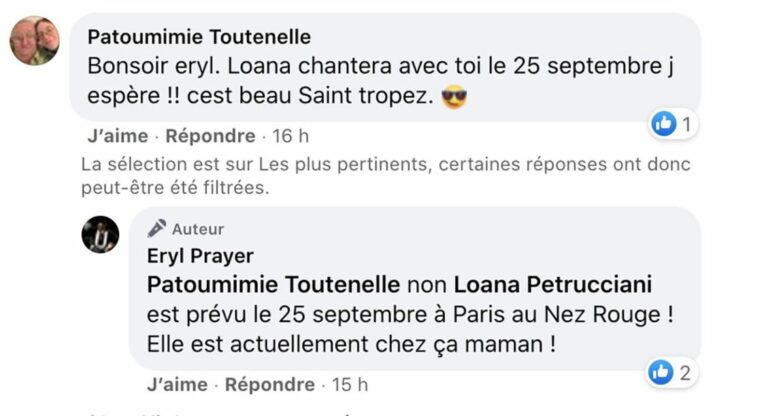The width and height of the screenshot is (762, 416).
Task: Open Patoumimie Toutenelle author name link
Action: (x=199, y=37)
